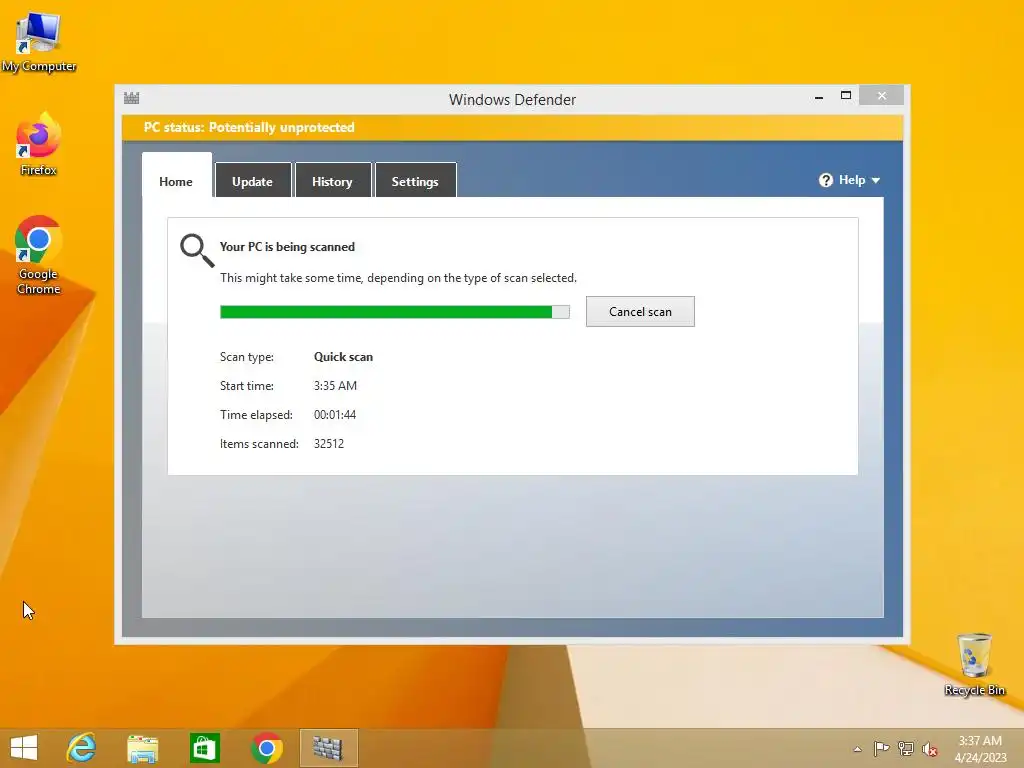
Task: Click the green scan progress bar
Action: [x=394, y=312]
